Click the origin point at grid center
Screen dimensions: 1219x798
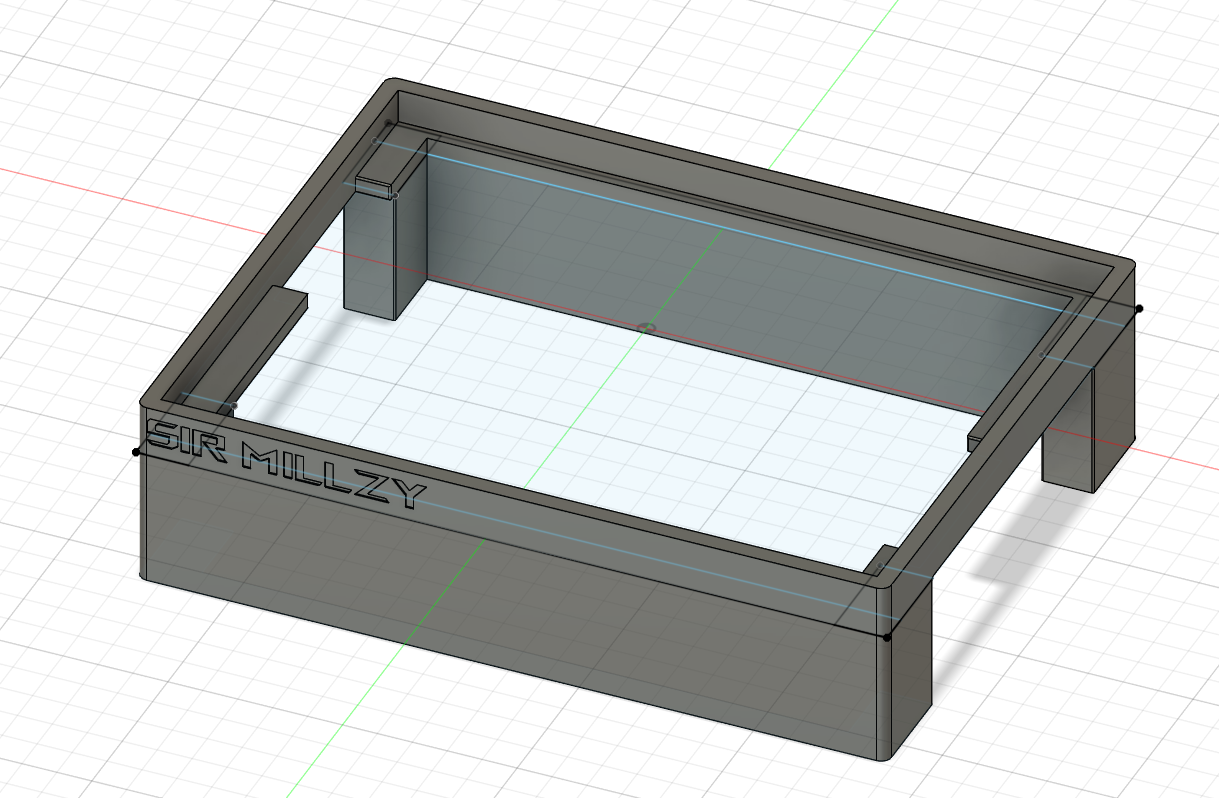pos(646,326)
